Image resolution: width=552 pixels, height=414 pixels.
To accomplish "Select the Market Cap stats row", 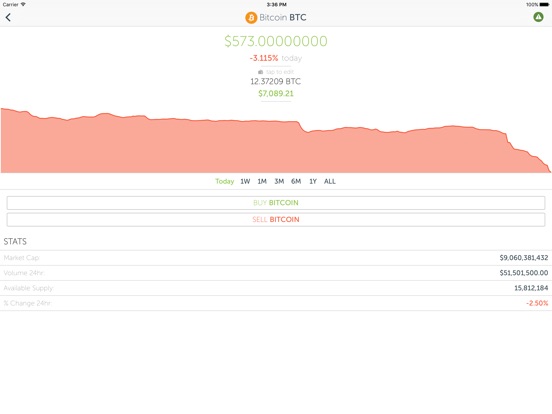I will pyautogui.click(x=276, y=258).
